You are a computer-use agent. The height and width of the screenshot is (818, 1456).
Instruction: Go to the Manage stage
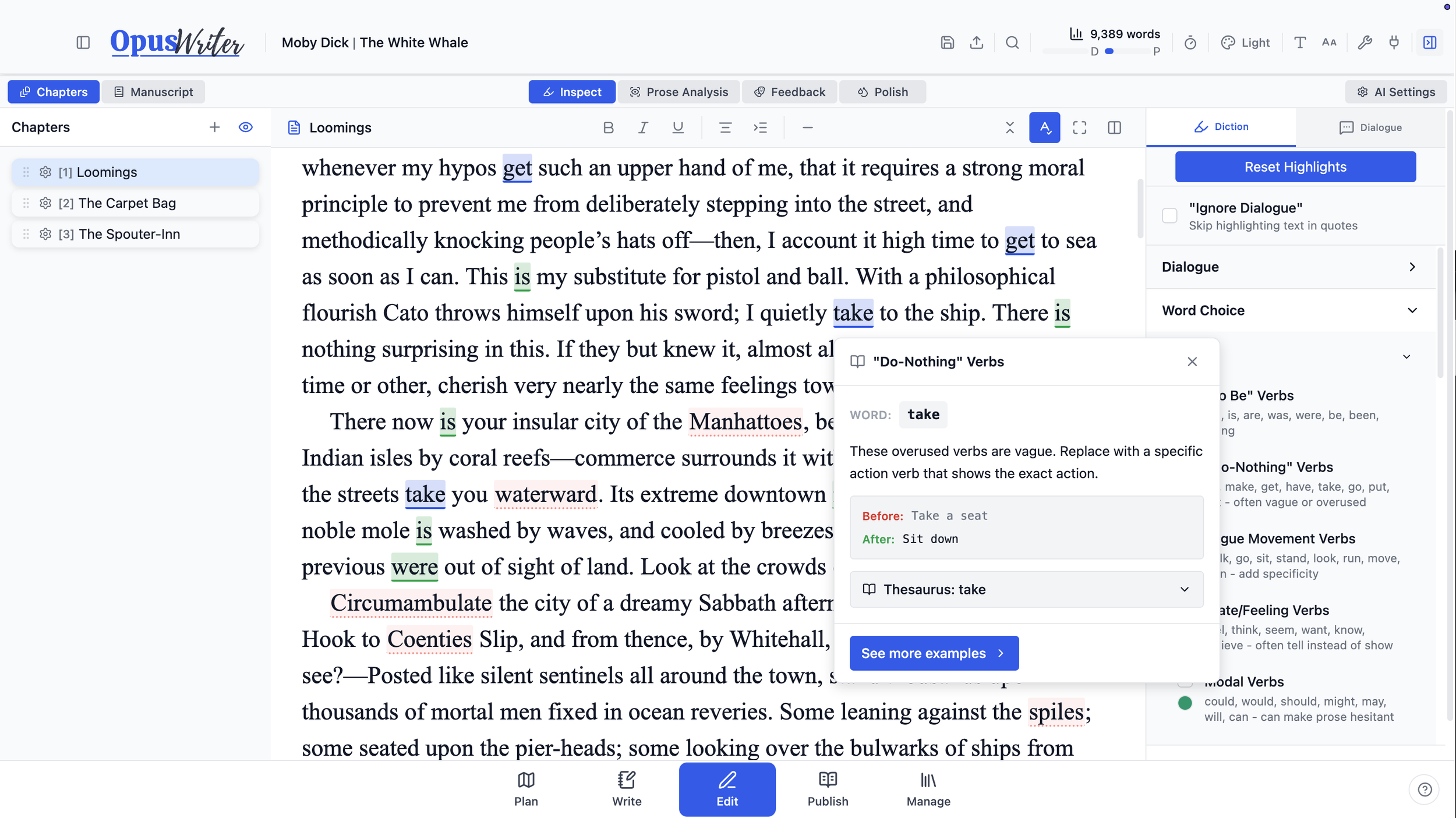[928, 789]
